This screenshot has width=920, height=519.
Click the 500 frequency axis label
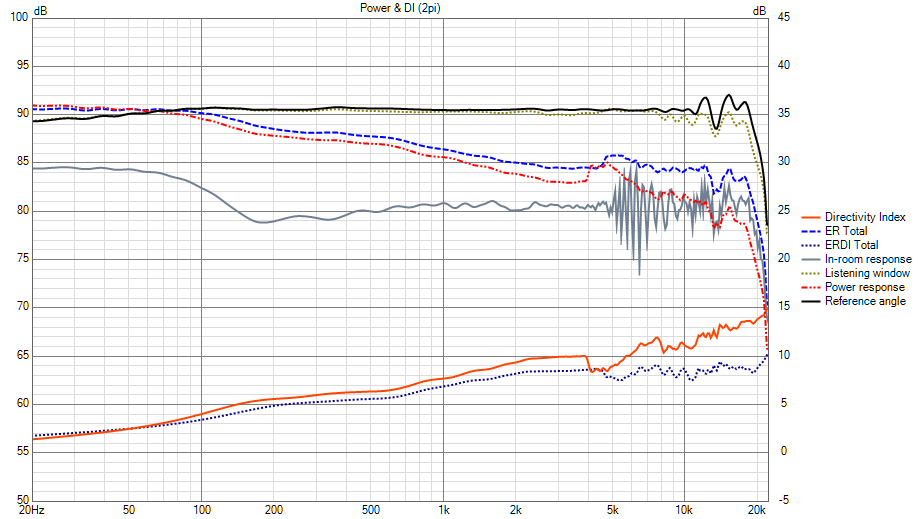(370, 510)
